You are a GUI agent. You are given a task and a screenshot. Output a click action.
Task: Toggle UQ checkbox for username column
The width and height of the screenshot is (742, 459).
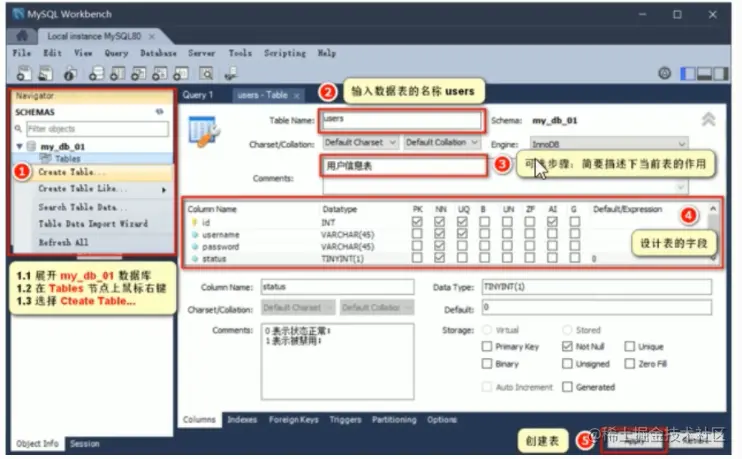(462, 233)
